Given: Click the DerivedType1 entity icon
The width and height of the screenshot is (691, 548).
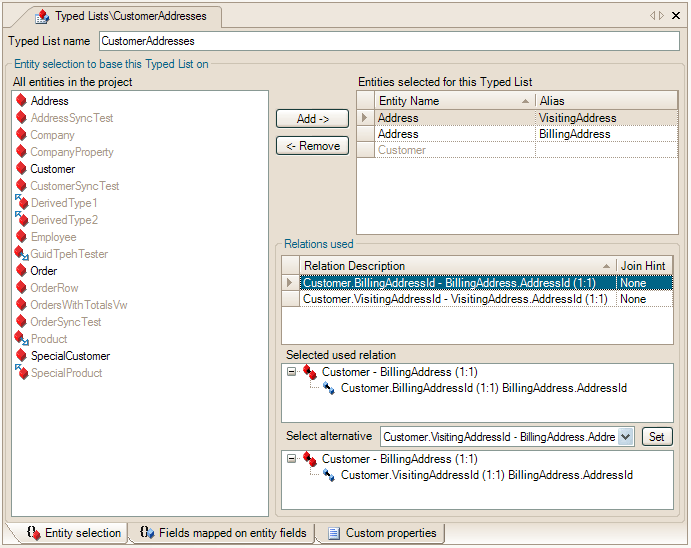Looking at the screenshot, I should (x=21, y=203).
